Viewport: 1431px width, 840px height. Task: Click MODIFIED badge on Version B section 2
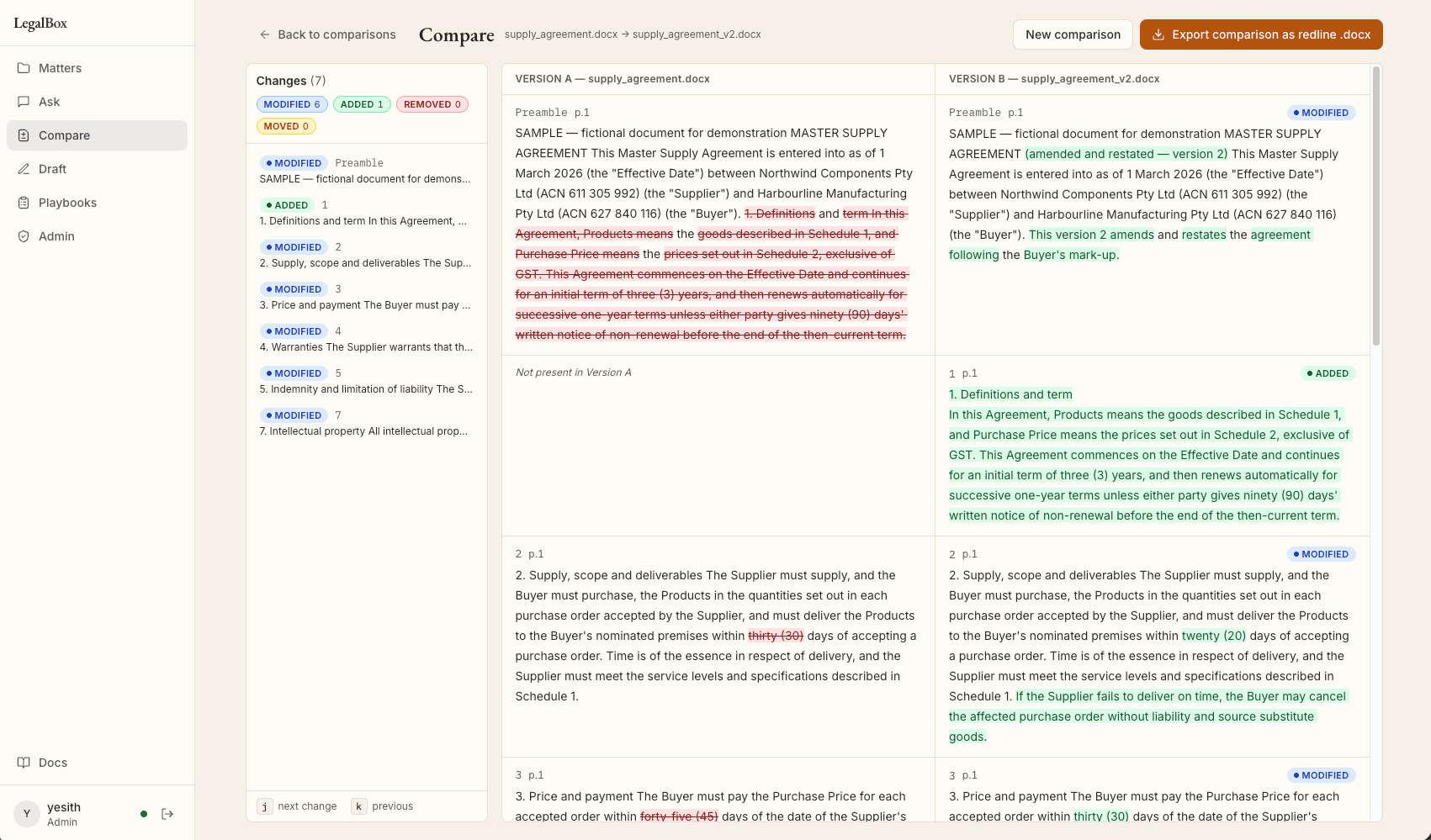pyautogui.click(x=1321, y=554)
